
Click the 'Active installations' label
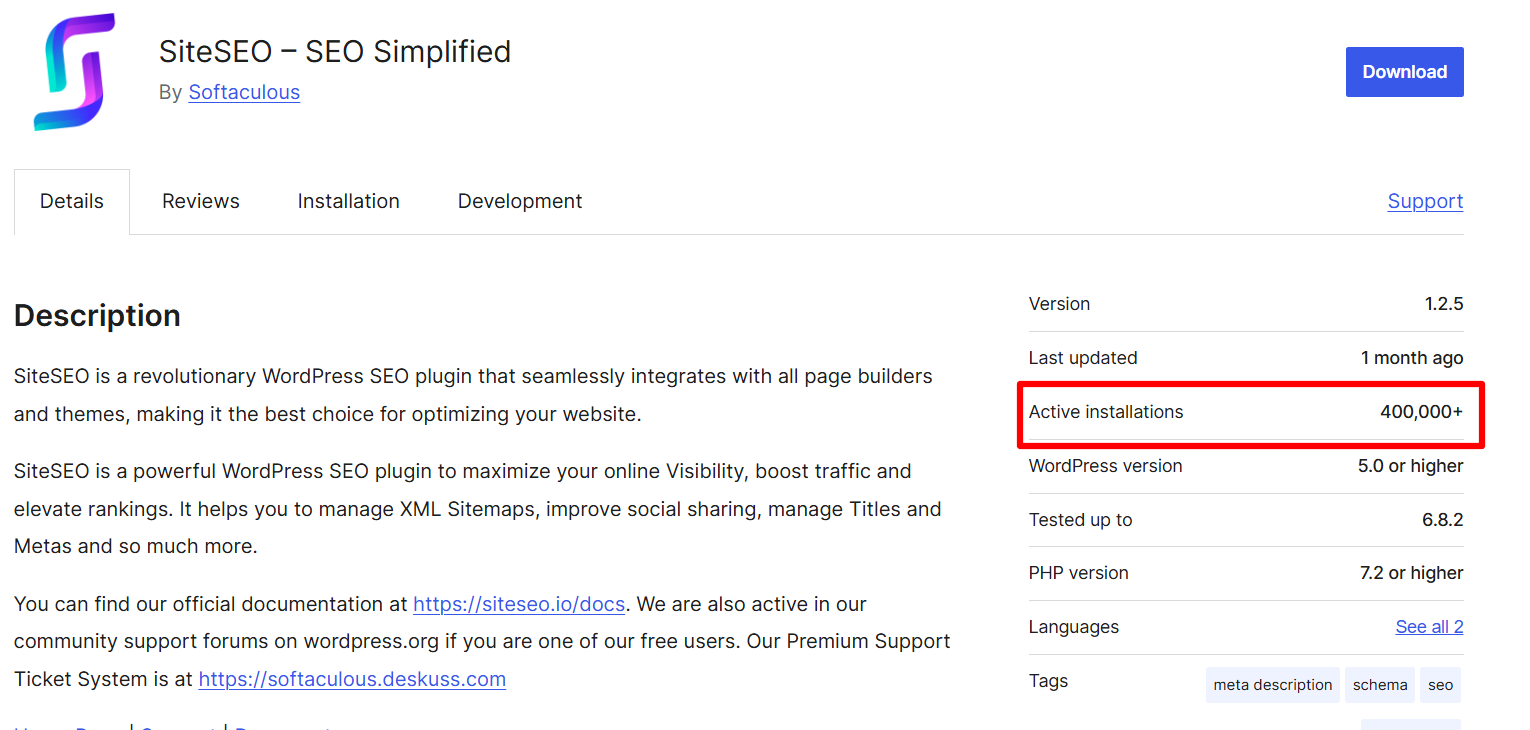click(x=1106, y=412)
